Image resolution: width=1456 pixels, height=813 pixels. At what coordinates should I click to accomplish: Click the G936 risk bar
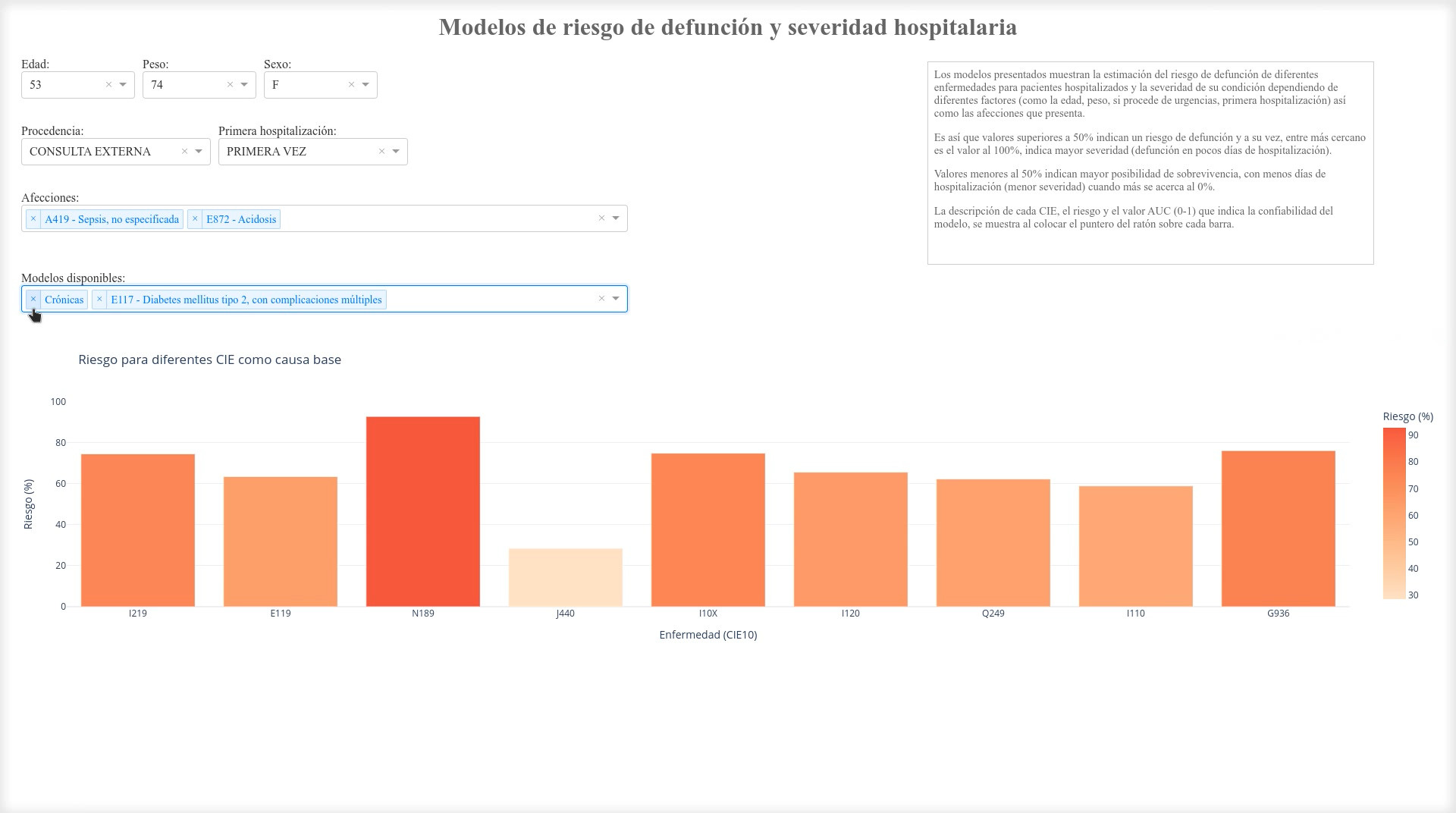point(1278,529)
